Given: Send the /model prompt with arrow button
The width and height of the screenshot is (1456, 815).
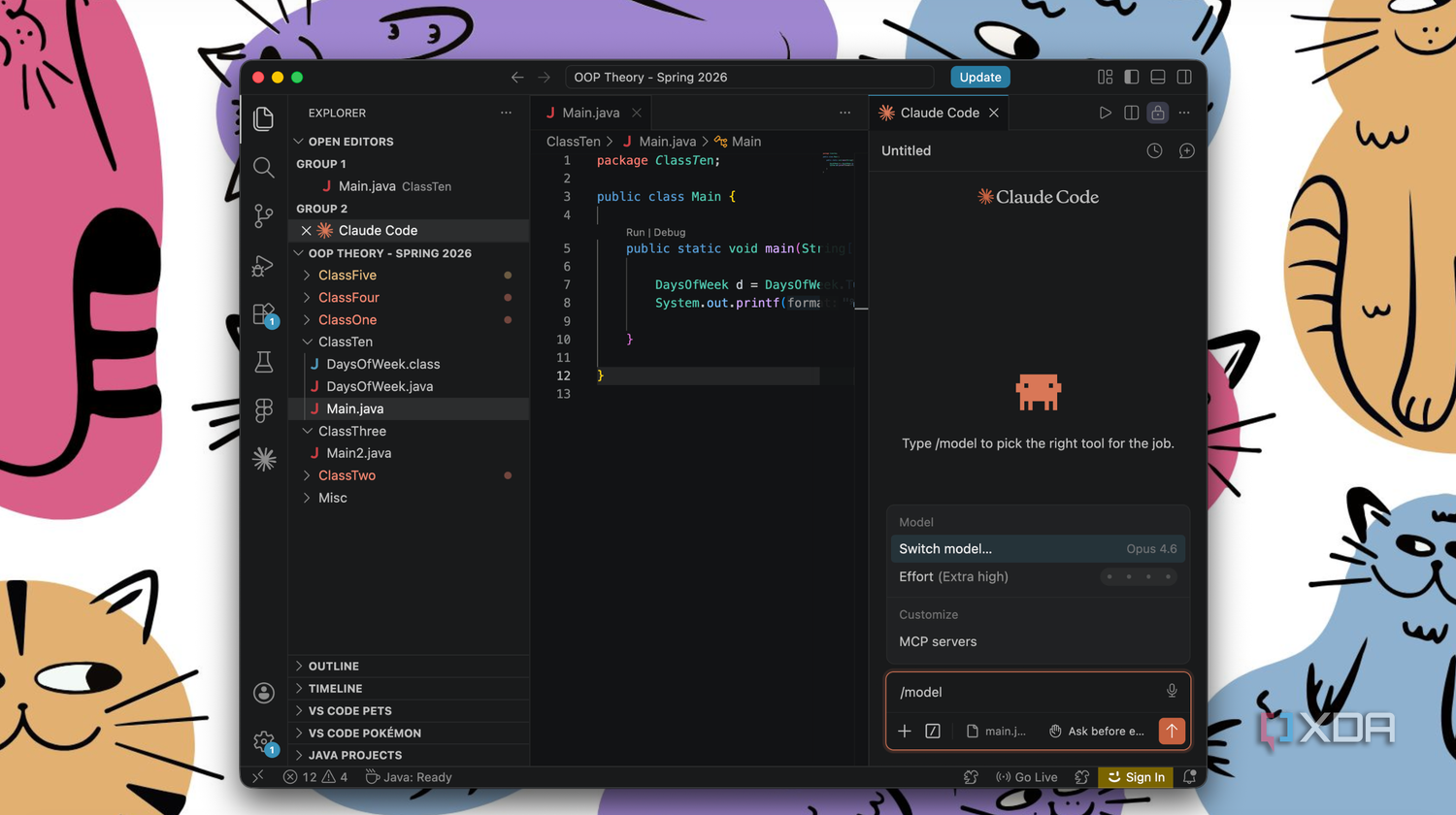Looking at the screenshot, I should [x=1172, y=731].
